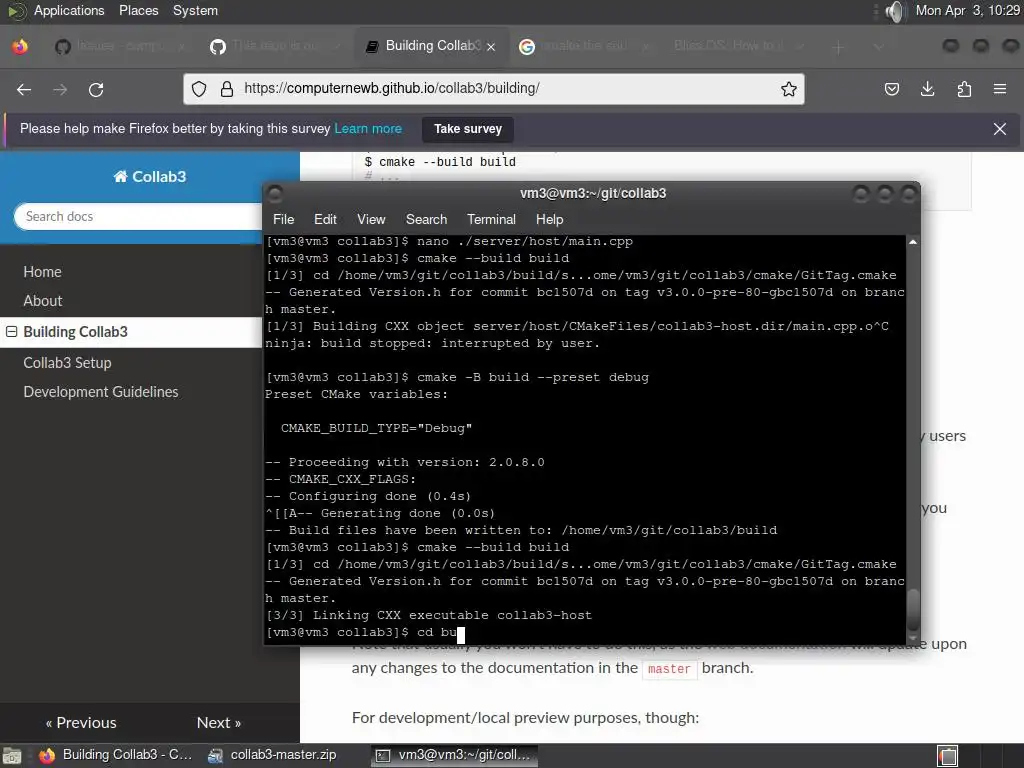Close the Building Collab3 tab
This screenshot has height=768, width=1024.
(x=491, y=47)
